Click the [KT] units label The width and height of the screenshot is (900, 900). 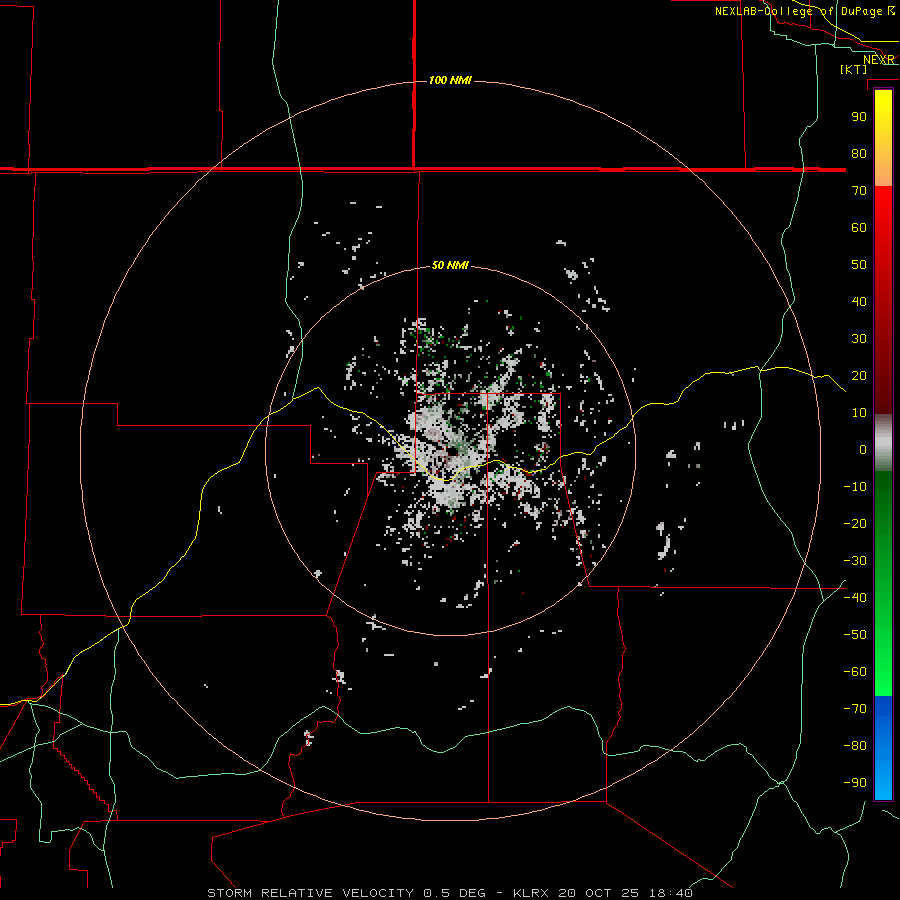854,69
